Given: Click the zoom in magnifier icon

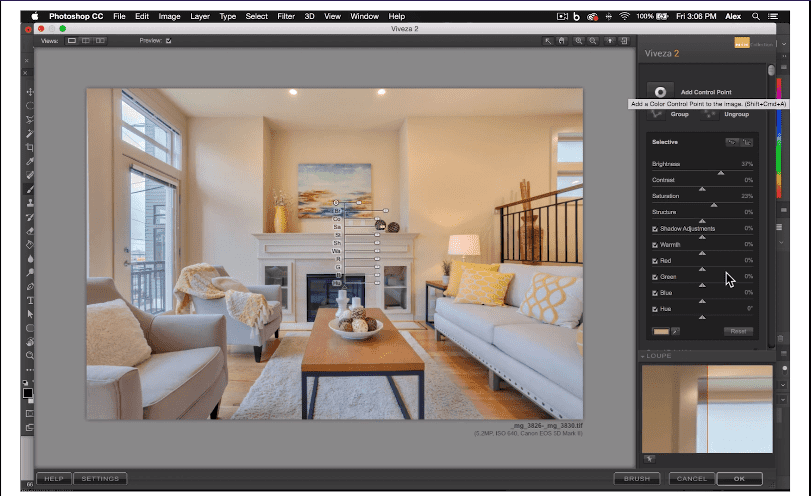Looking at the screenshot, I should (x=579, y=41).
